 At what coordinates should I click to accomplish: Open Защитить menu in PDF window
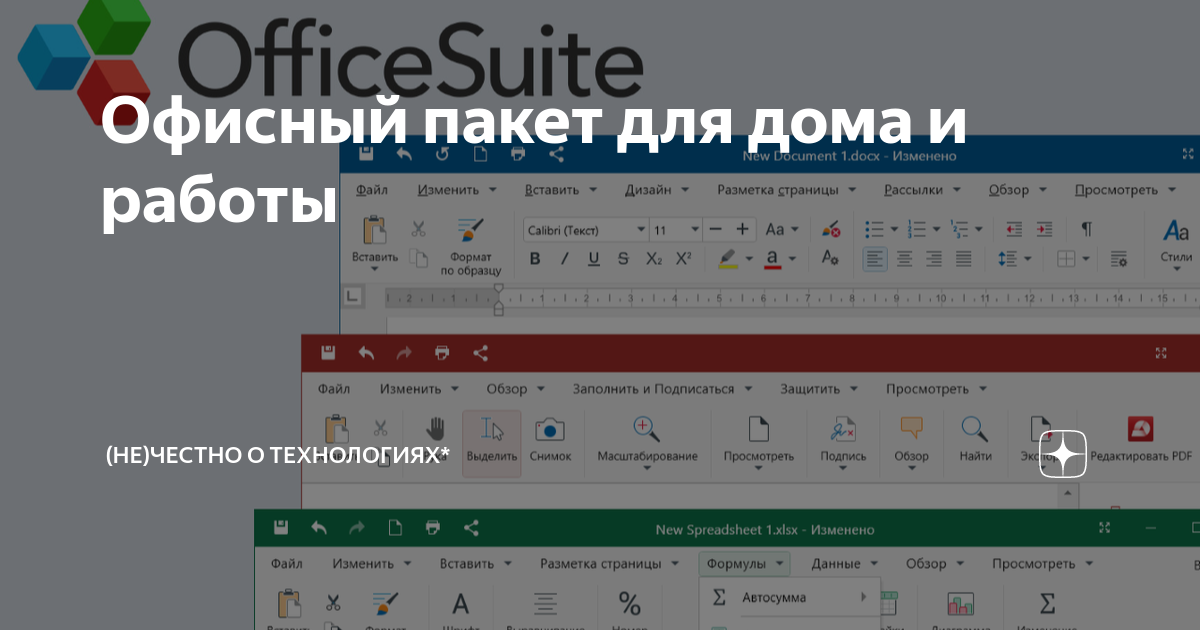coord(818,388)
